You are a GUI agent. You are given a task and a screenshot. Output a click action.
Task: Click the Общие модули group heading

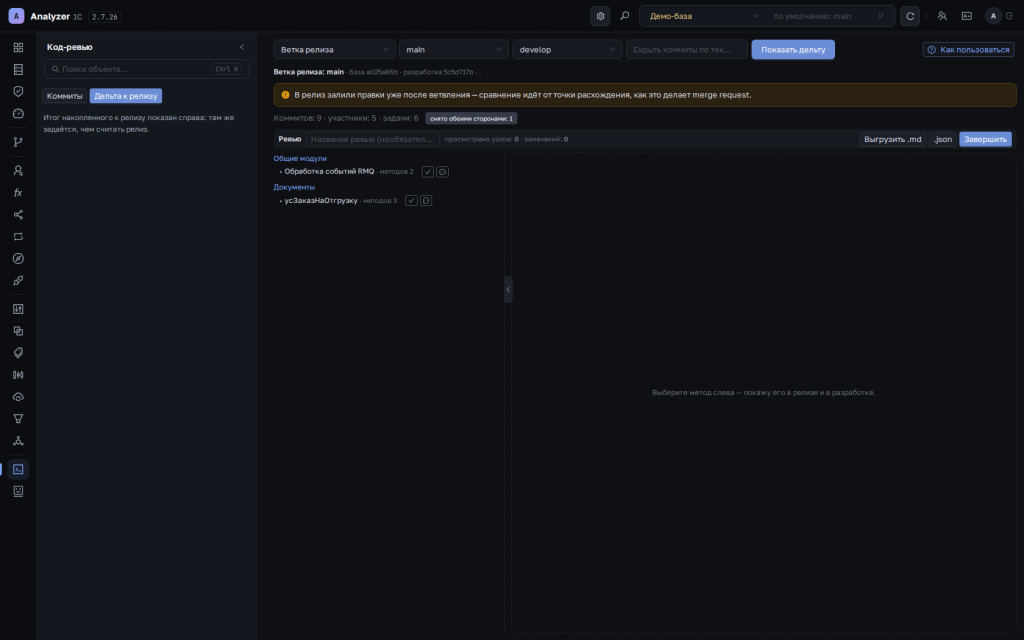click(x=300, y=158)
